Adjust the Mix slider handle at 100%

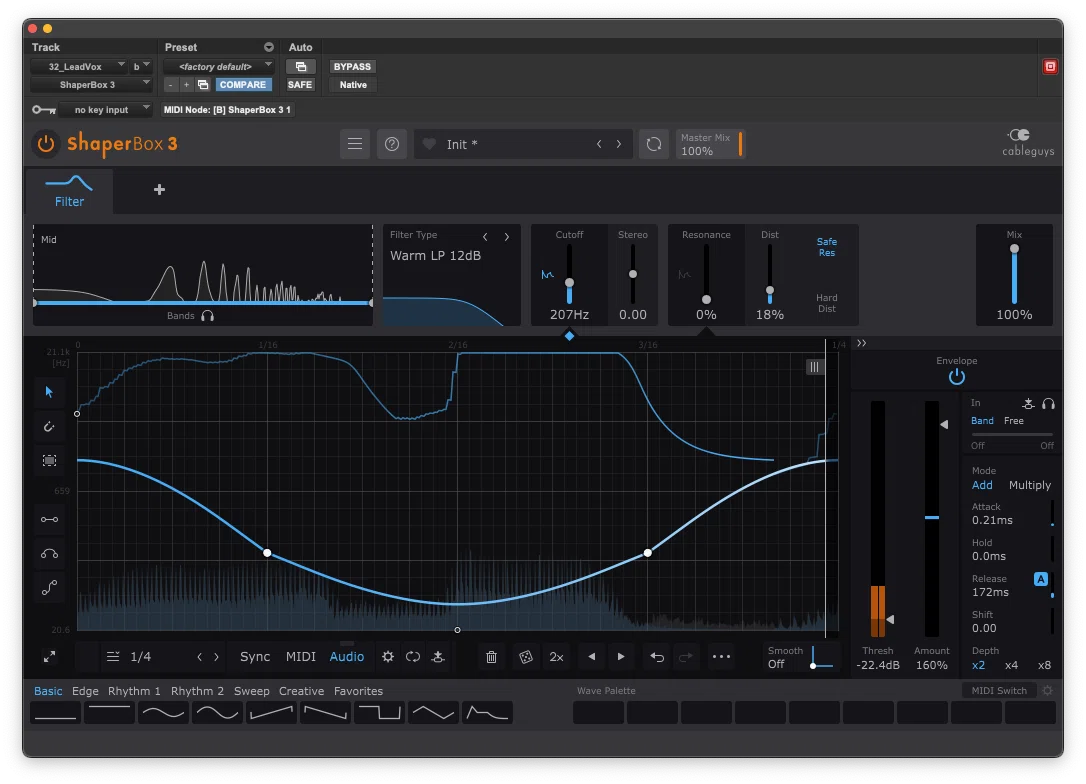1014,249
